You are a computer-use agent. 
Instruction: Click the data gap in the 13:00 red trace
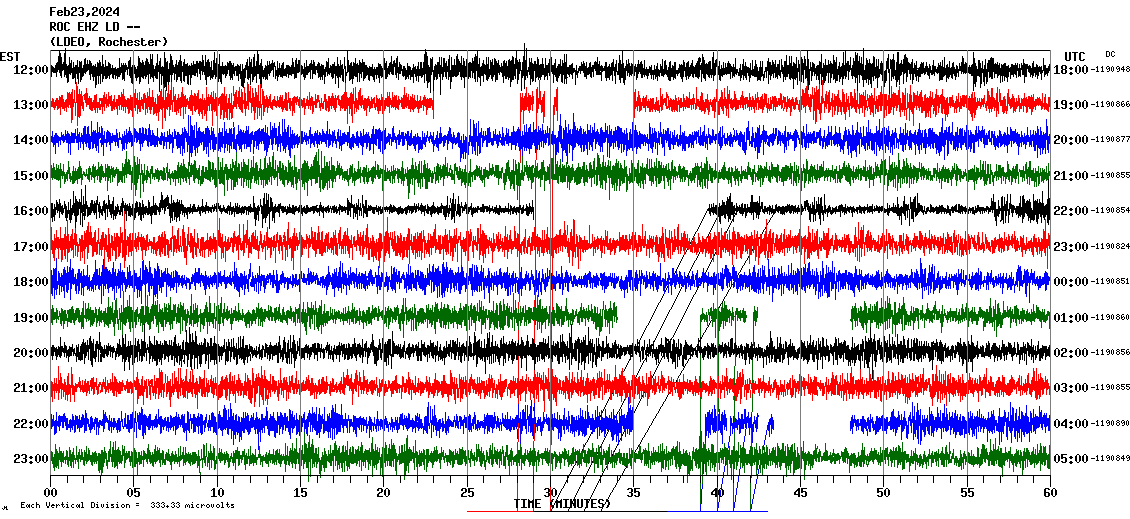476,103
